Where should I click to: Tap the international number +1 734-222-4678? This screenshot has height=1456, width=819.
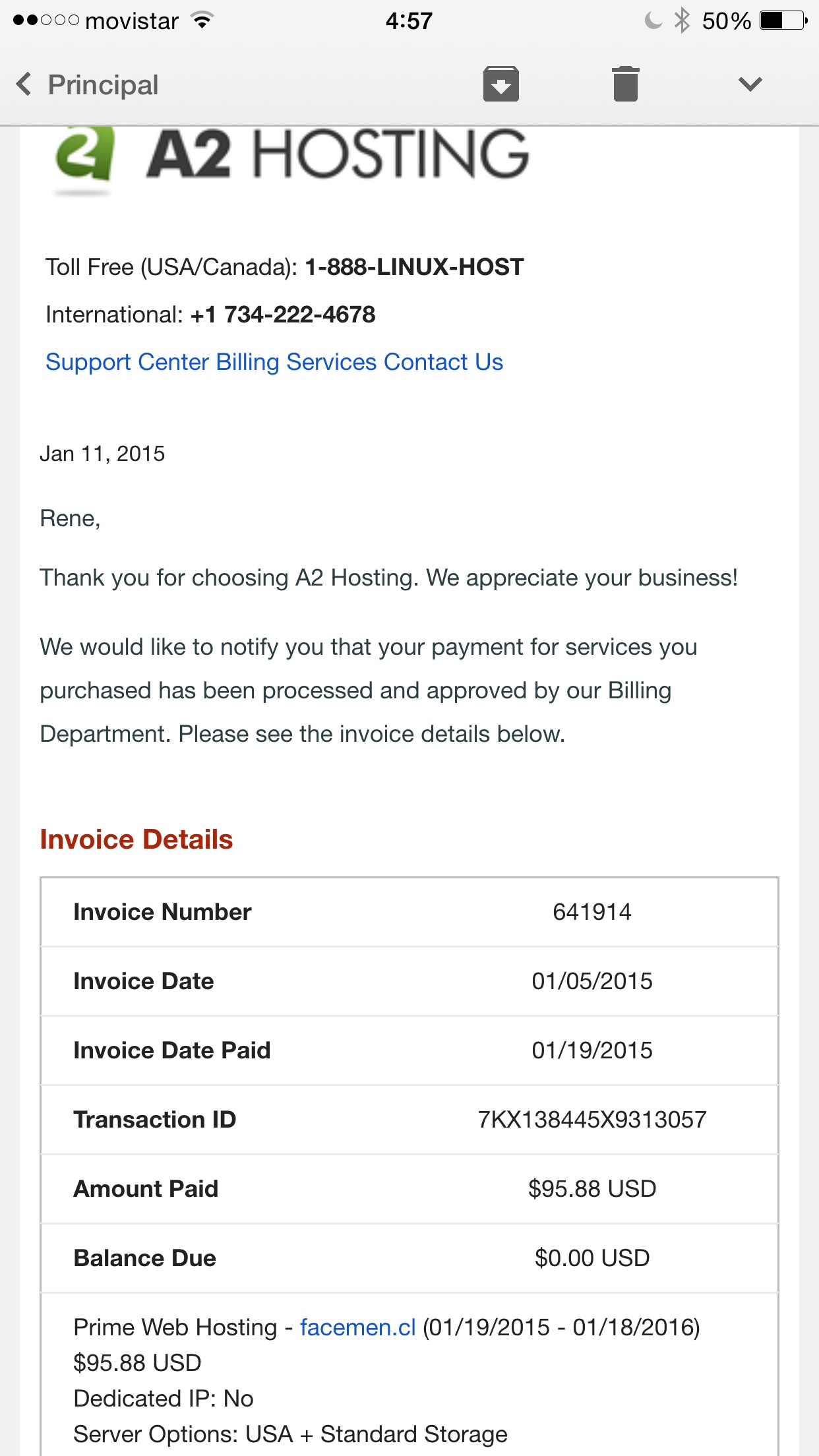click(283, 315)
